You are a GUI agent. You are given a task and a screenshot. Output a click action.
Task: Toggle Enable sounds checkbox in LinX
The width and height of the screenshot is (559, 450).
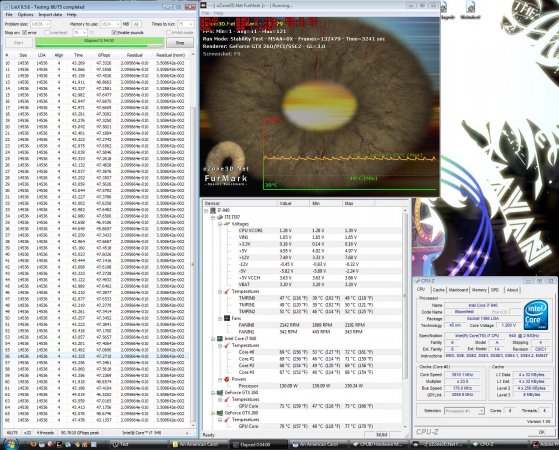pos(114,32)
